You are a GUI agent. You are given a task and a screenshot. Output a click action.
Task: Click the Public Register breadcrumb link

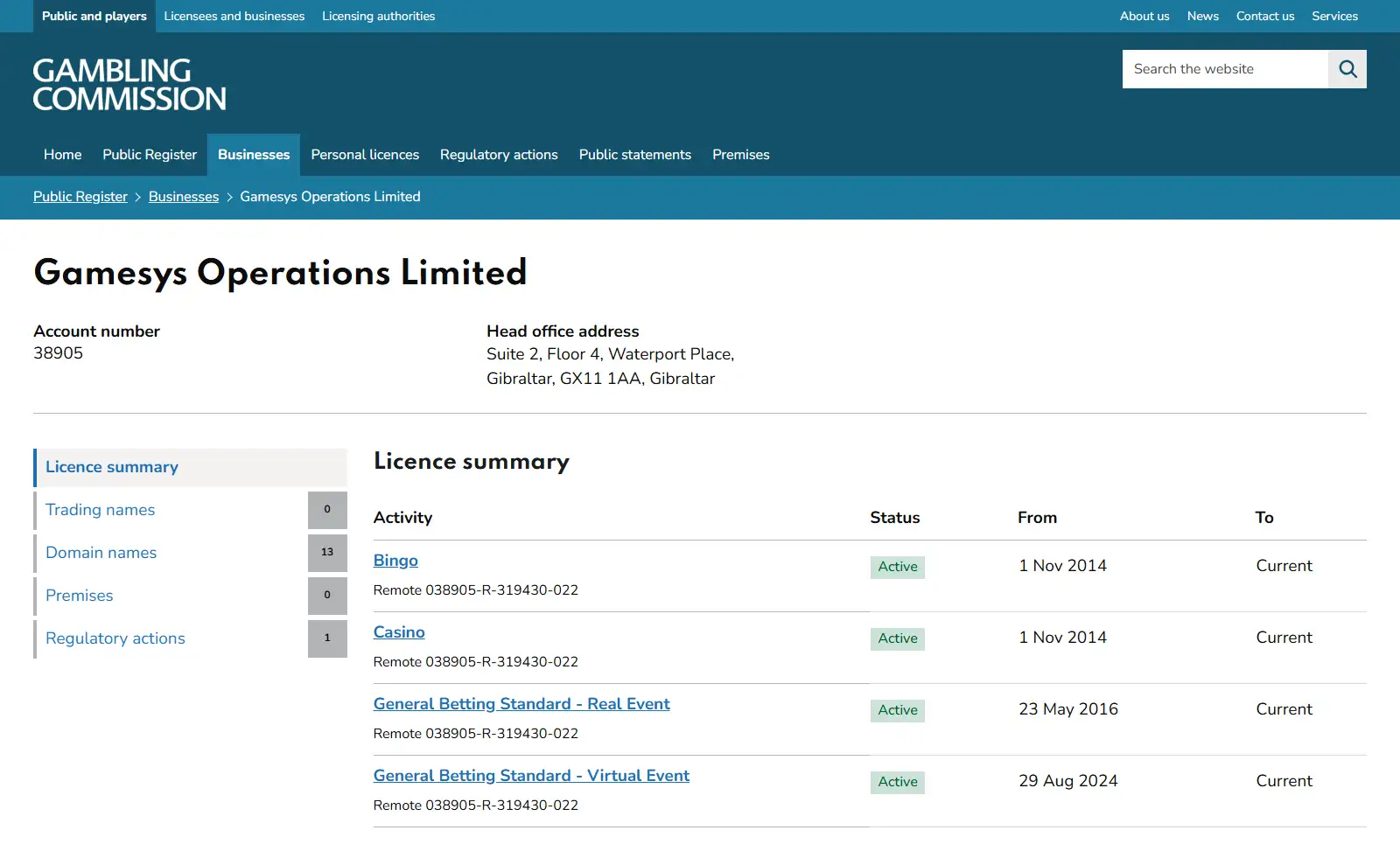click(80, 197)
